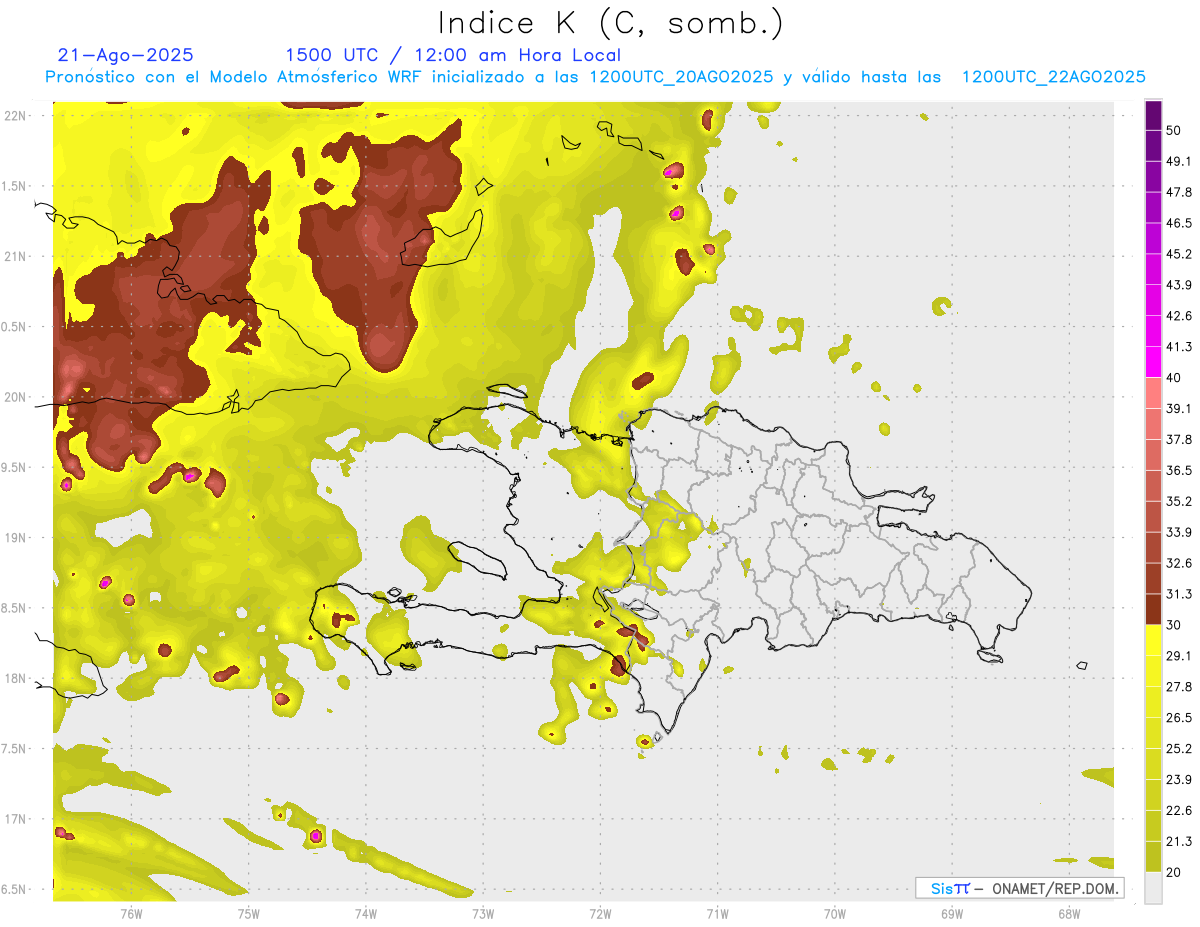Click the colorbar value '45.2'
1200x927 pixels.
pos(1180,254)
